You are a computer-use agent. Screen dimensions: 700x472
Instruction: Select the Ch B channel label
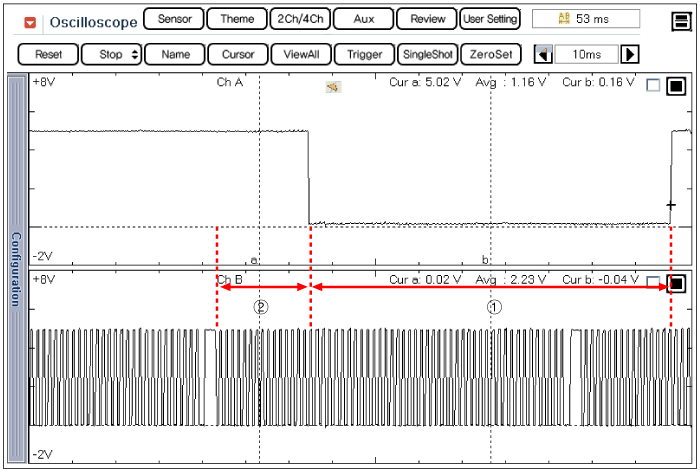pyautogui.click(x=230, y=280)
